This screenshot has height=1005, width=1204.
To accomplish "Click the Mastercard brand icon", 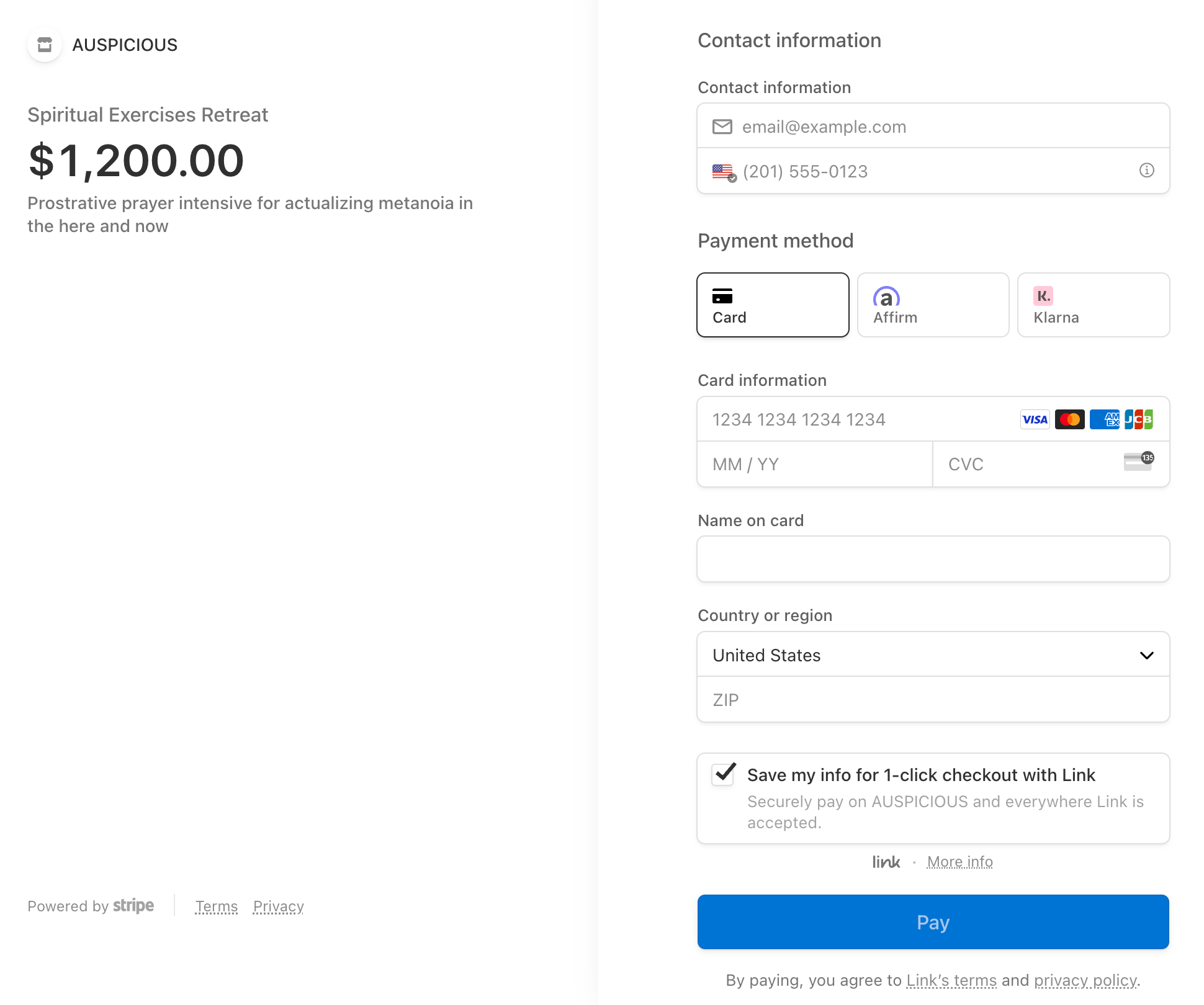I will tap(1069, 420).
